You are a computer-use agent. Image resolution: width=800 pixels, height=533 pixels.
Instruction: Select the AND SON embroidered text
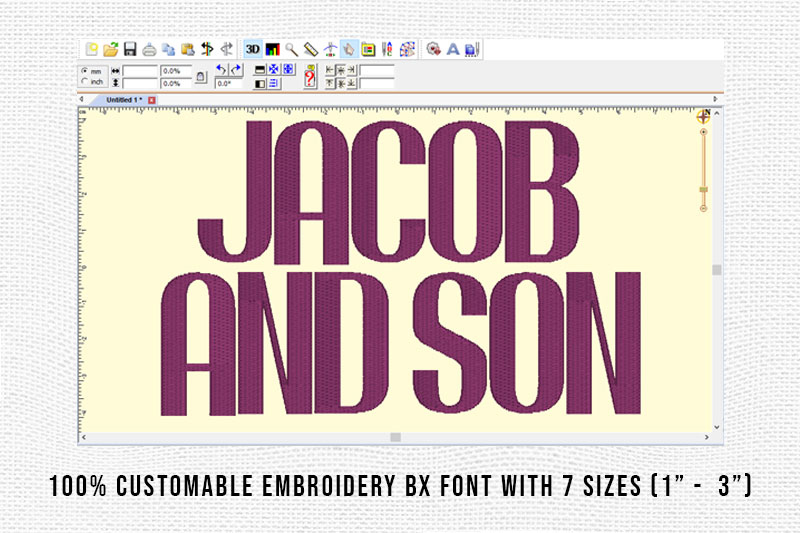point(401,343)
